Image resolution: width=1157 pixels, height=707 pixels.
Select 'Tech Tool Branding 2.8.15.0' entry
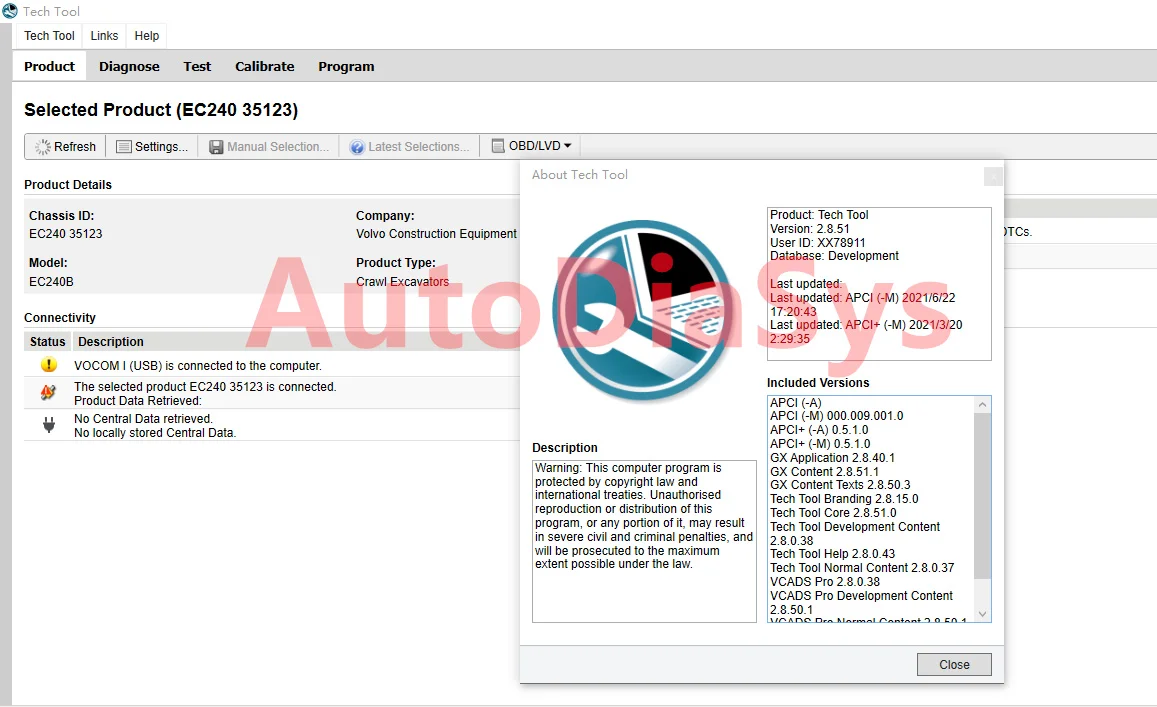[x=844, y=499]
